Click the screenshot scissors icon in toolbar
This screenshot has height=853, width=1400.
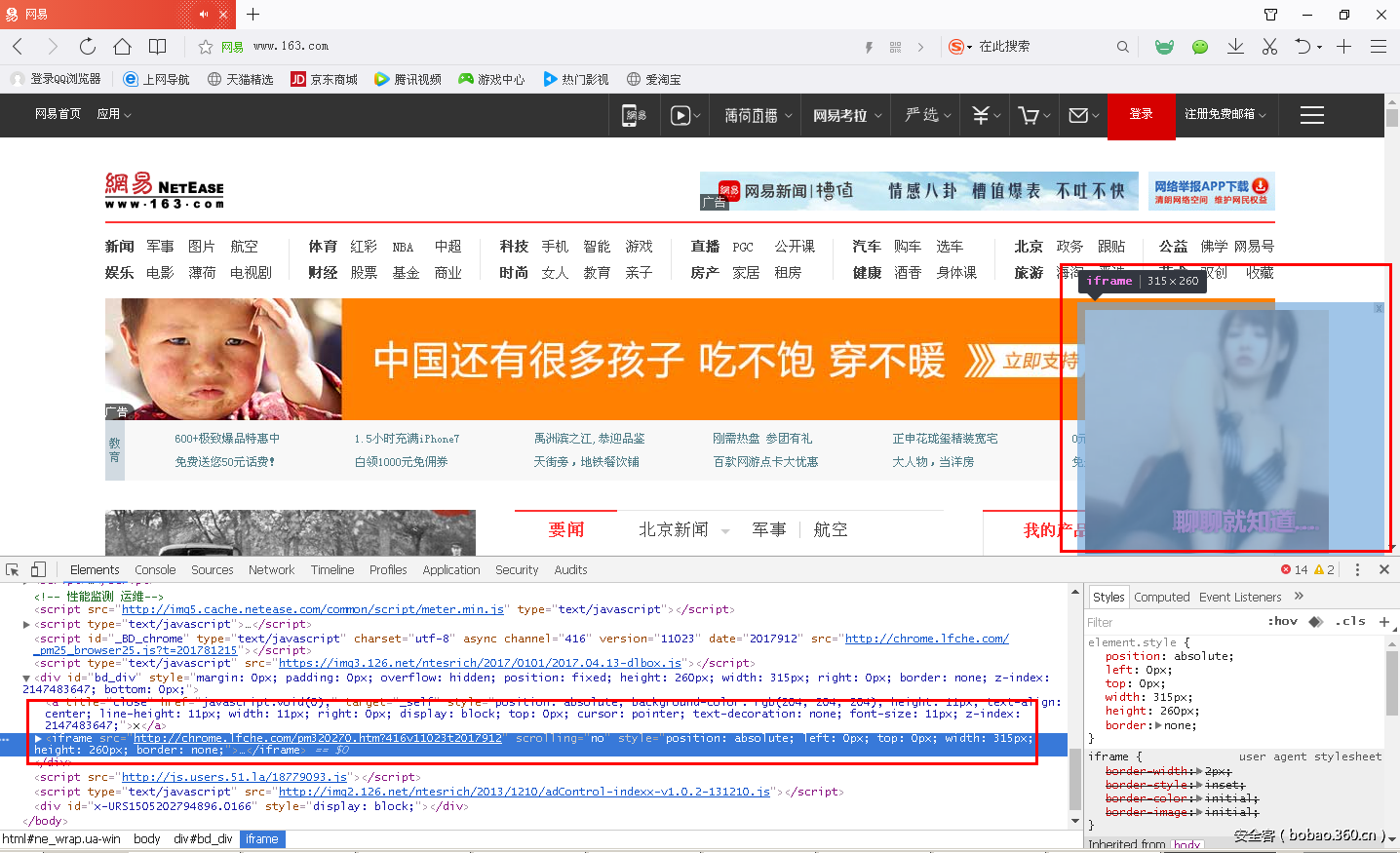click(1269, 46)
